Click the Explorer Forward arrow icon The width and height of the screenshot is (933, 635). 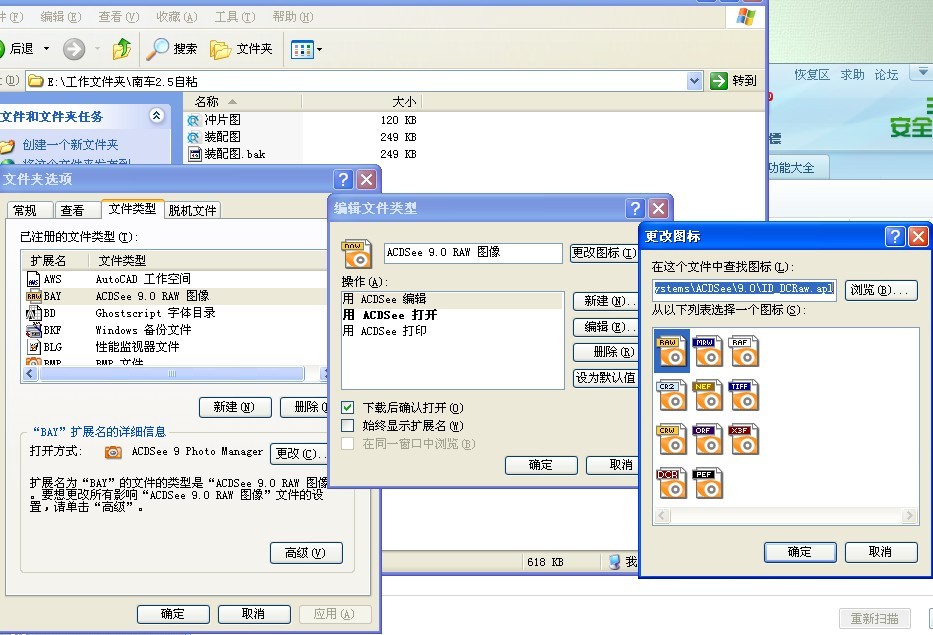click(x=74, y=49)
